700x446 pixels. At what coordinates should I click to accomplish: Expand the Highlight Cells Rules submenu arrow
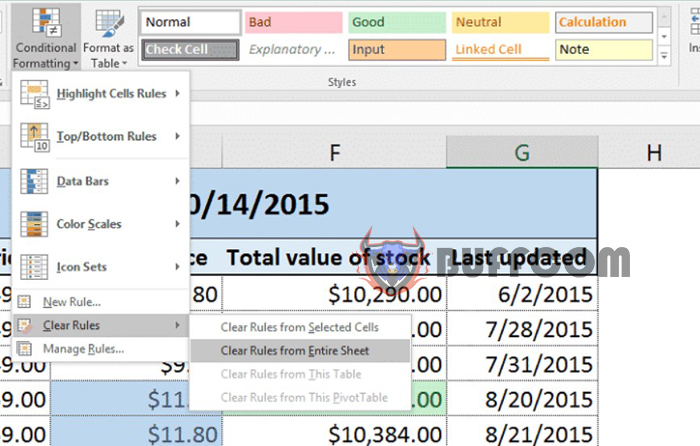pyautogui.click(x=178, y=93)
